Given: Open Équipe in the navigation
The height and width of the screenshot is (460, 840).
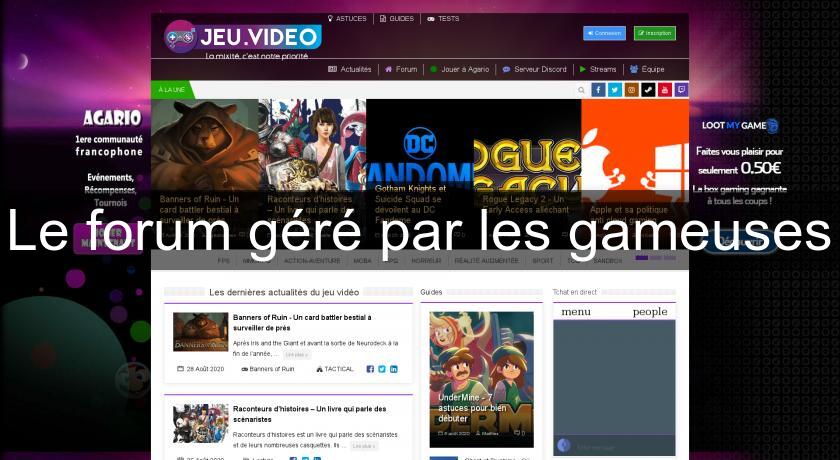Looking at the screenshot, I should pyautogui.click(x=647, y=70).
